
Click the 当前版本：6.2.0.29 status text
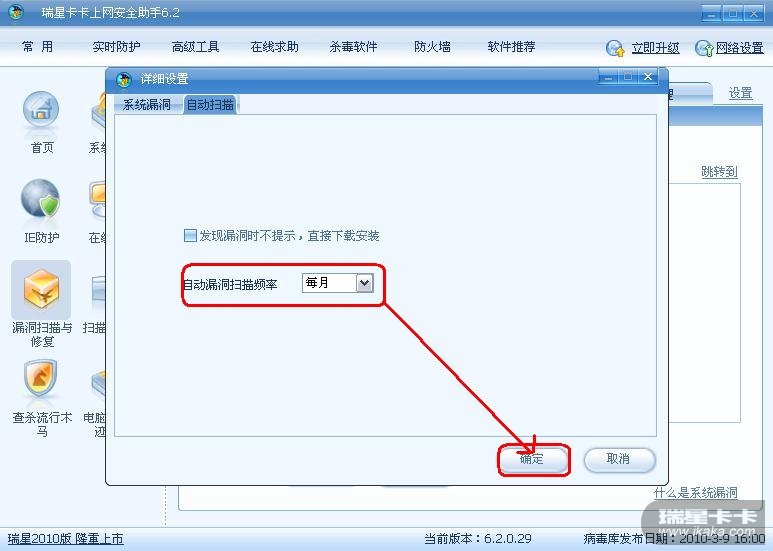pos(478,538)
